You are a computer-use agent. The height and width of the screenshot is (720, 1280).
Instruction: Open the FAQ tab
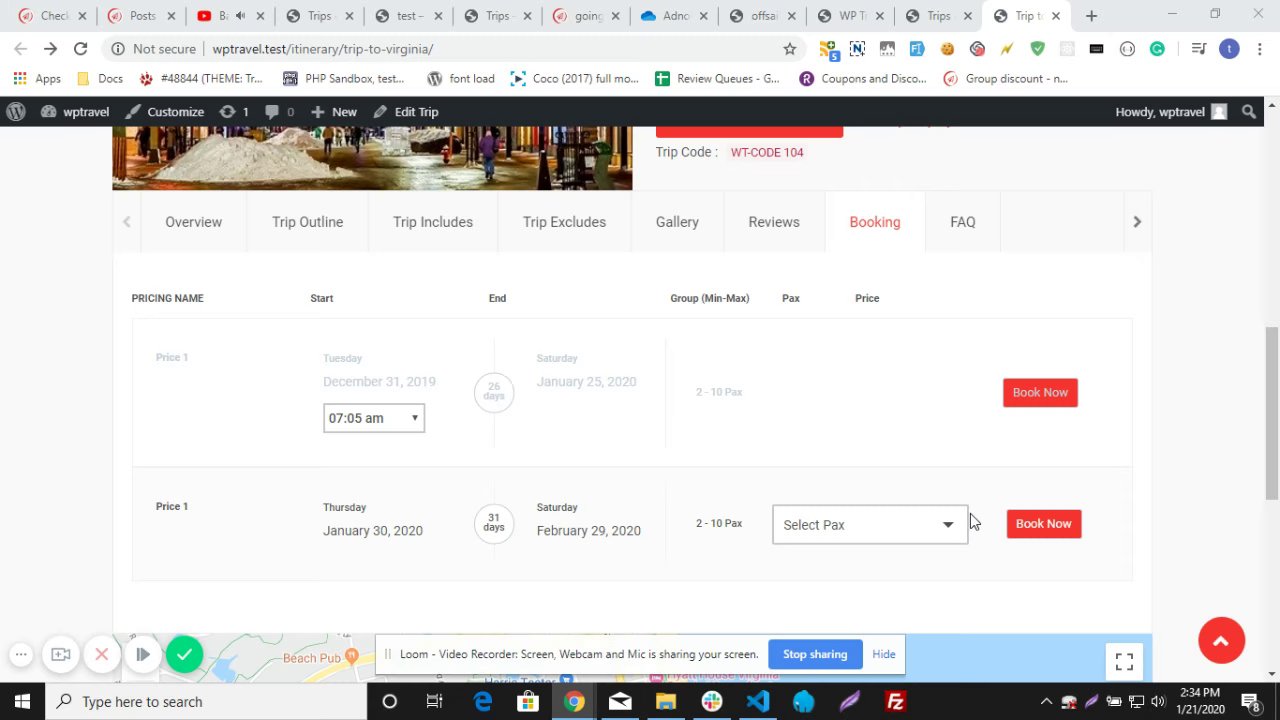(x=963, y=222)
